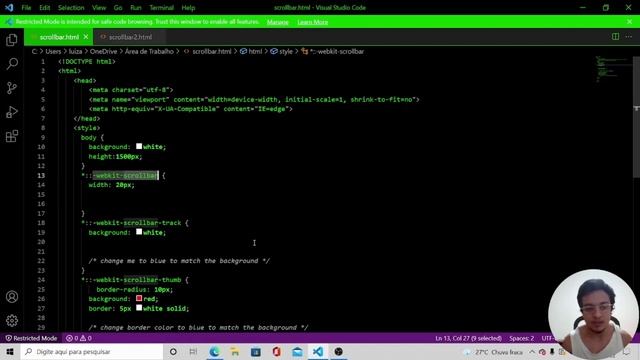Image resolution: width=640 pixels, height=360 pixels.
Task: Click the VS Code logo icon
Action: (x=9, y=7)
